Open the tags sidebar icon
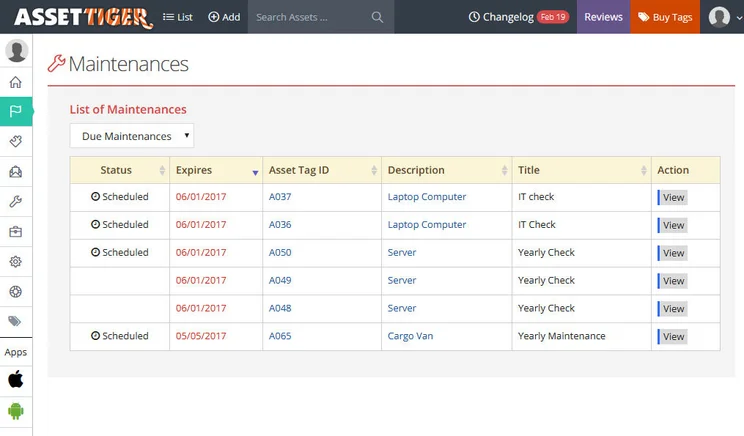The height and width of the screenshot is (436, 744). click(15, 321)
